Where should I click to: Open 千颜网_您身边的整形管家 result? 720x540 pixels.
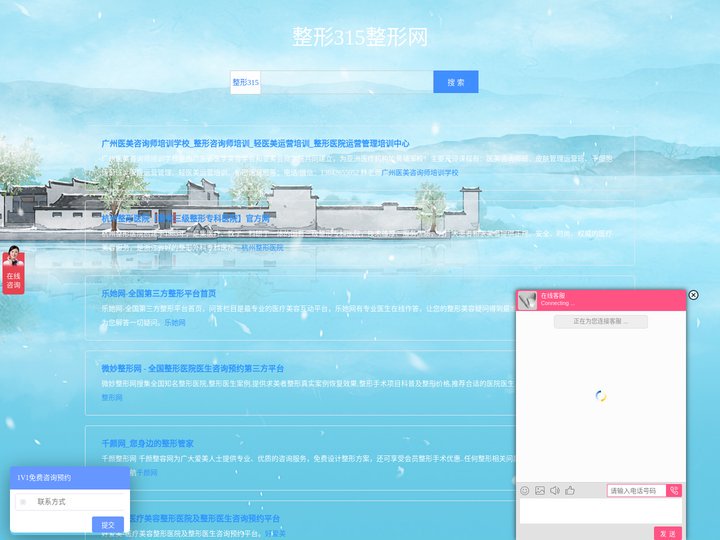pyautogui.click(x=147, y=444)
